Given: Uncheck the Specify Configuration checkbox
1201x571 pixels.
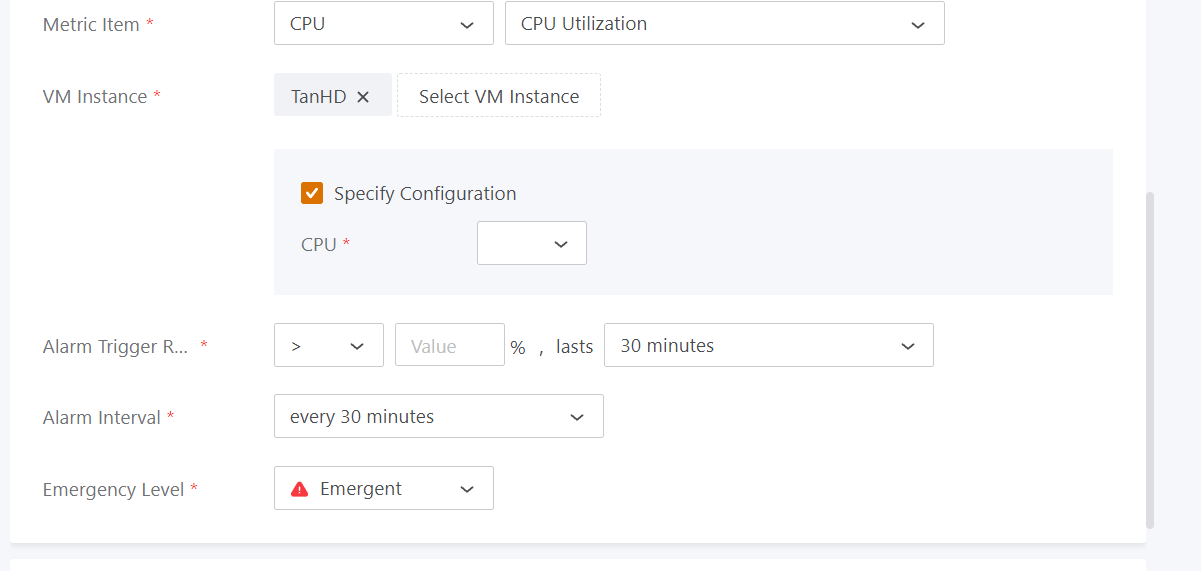Looking at the screenshot, I should pyautogui.click(x=312, y=193).
